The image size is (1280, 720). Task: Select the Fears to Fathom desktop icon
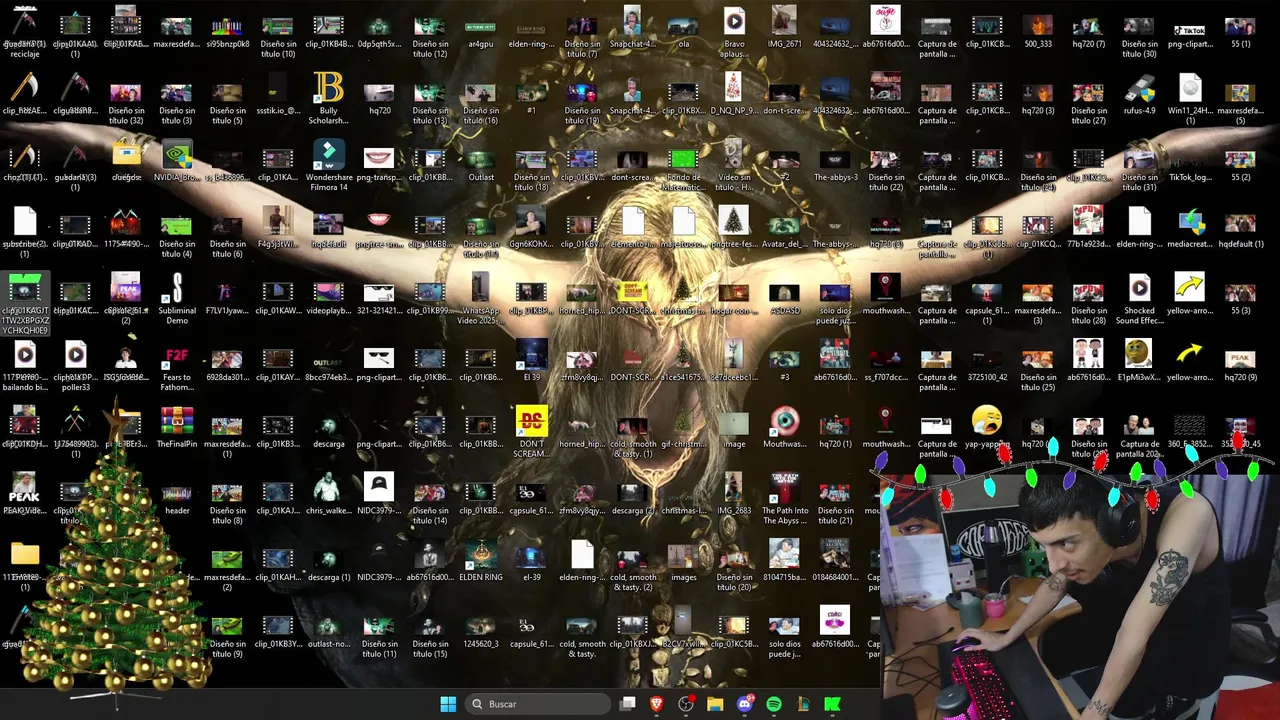pos(177,365)
